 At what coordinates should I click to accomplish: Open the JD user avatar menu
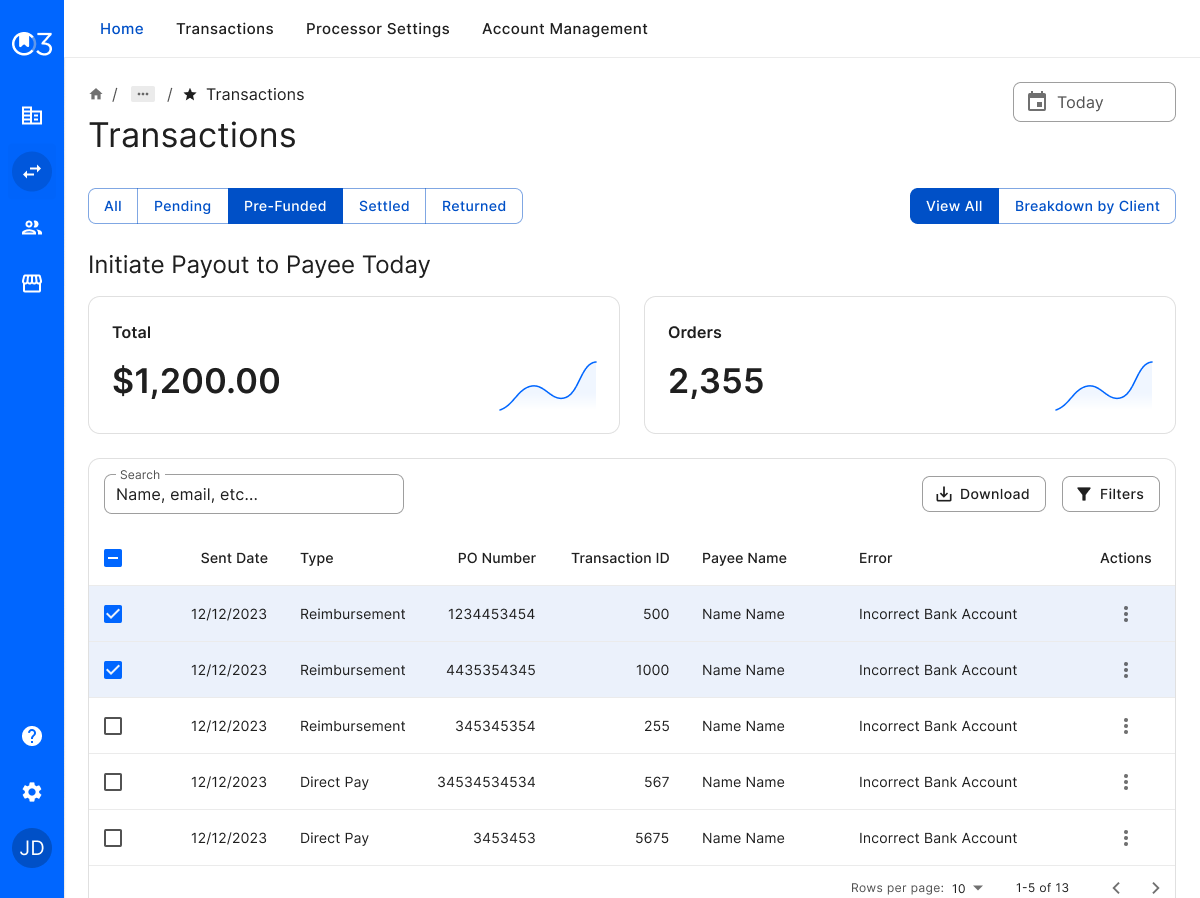pos(32,847)
